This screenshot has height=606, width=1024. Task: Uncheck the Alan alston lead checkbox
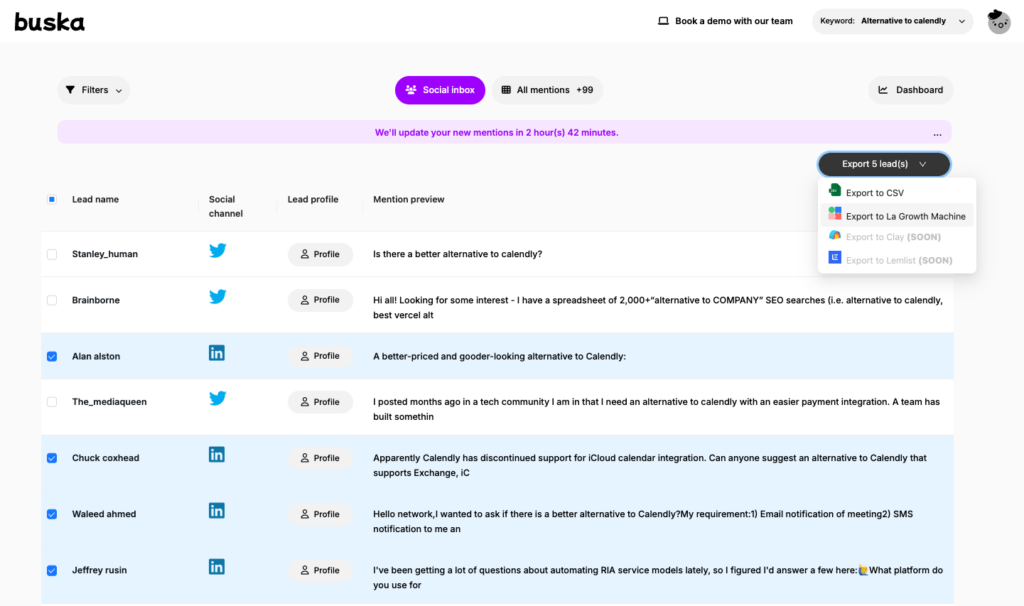pyautogui.click(x=52, y=357)
